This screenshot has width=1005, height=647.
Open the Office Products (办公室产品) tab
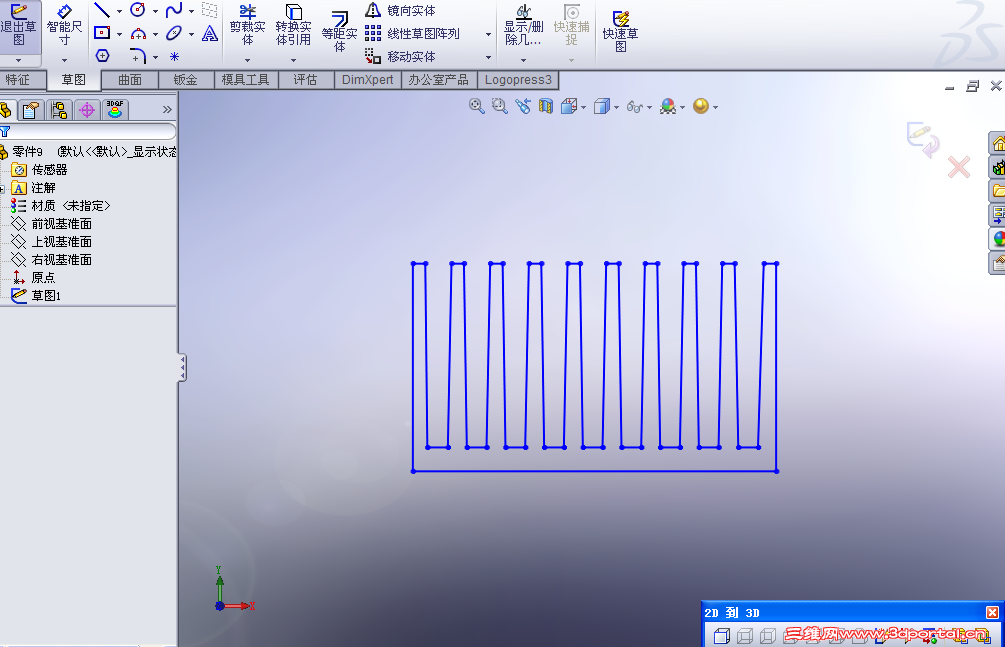coord(439,80)
